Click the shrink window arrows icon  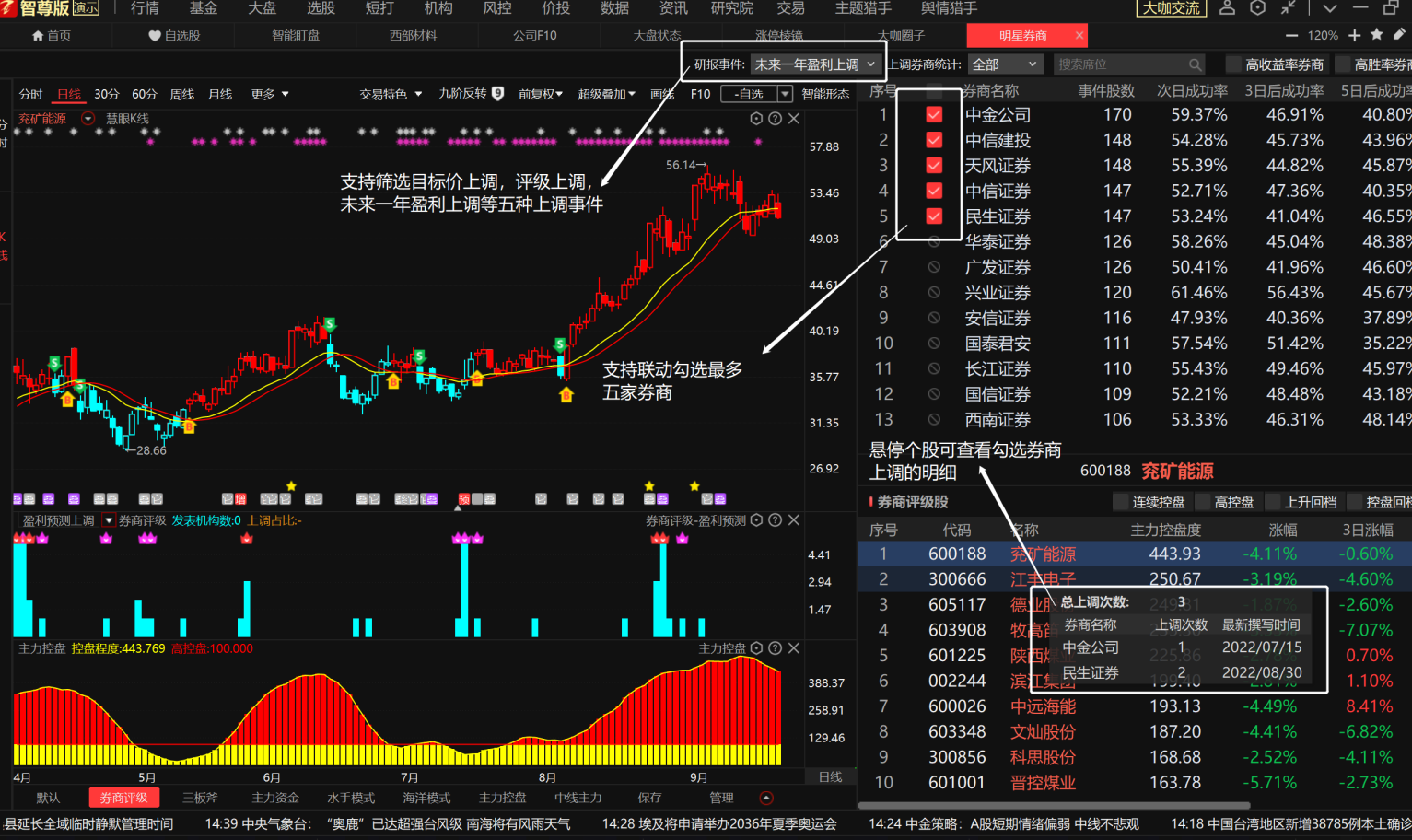click(x=1288, y=8)
